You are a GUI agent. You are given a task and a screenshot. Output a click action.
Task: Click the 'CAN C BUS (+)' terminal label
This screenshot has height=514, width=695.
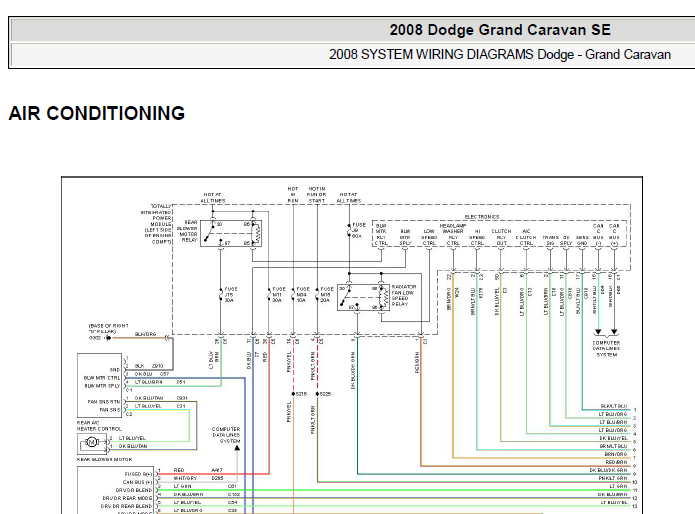(x=614, y=234)
